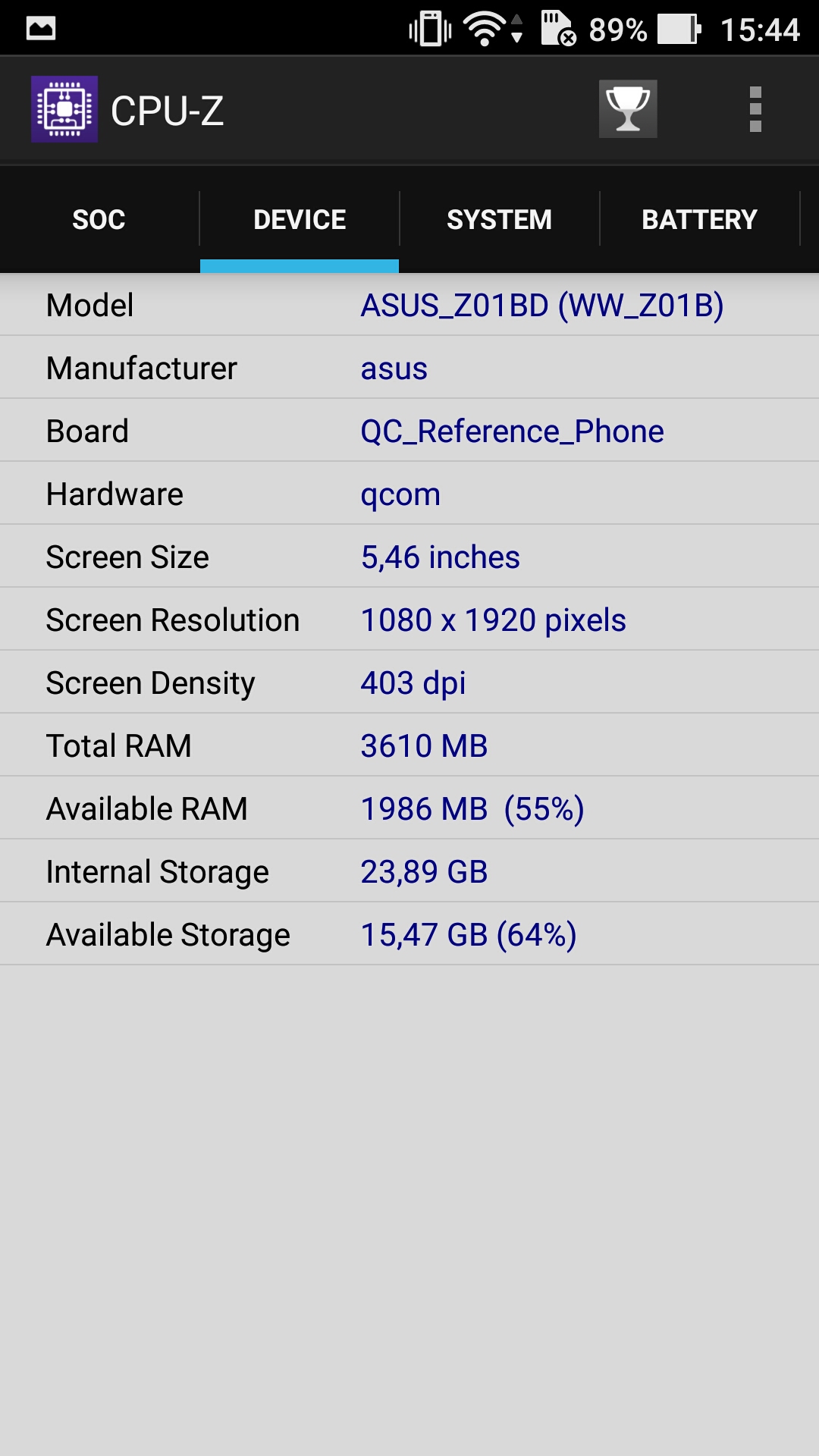Tap the 15:44 clock in status bar
The height and width of the screenshot is (1456, 819).
coord(760,30)
